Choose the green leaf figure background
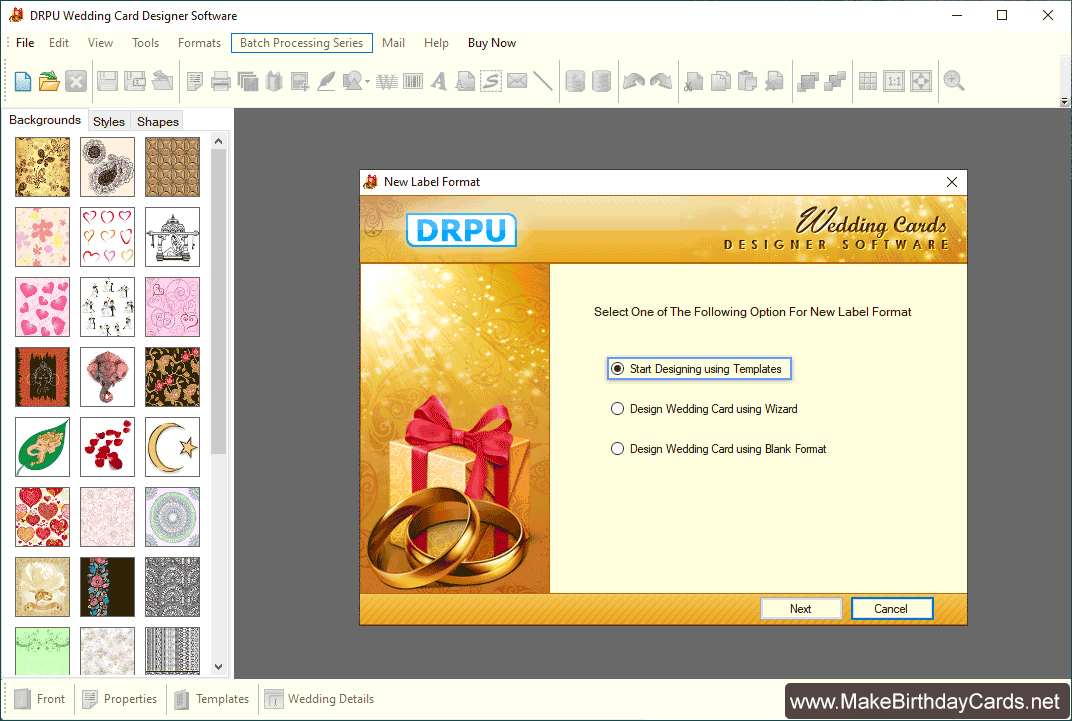 coord(42,447)
